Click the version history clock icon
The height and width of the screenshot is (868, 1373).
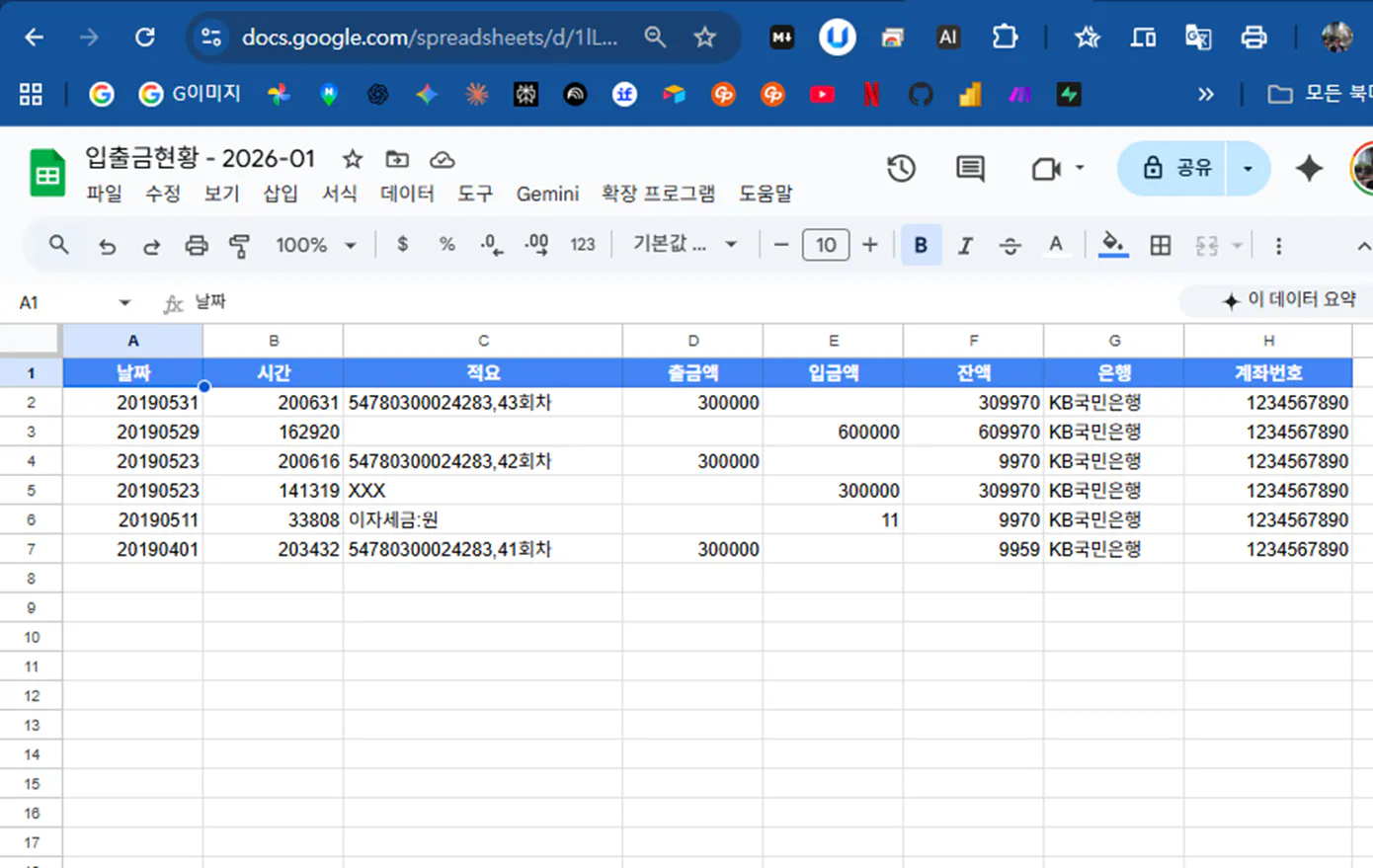pyautogui.click(x=901, y=168)
